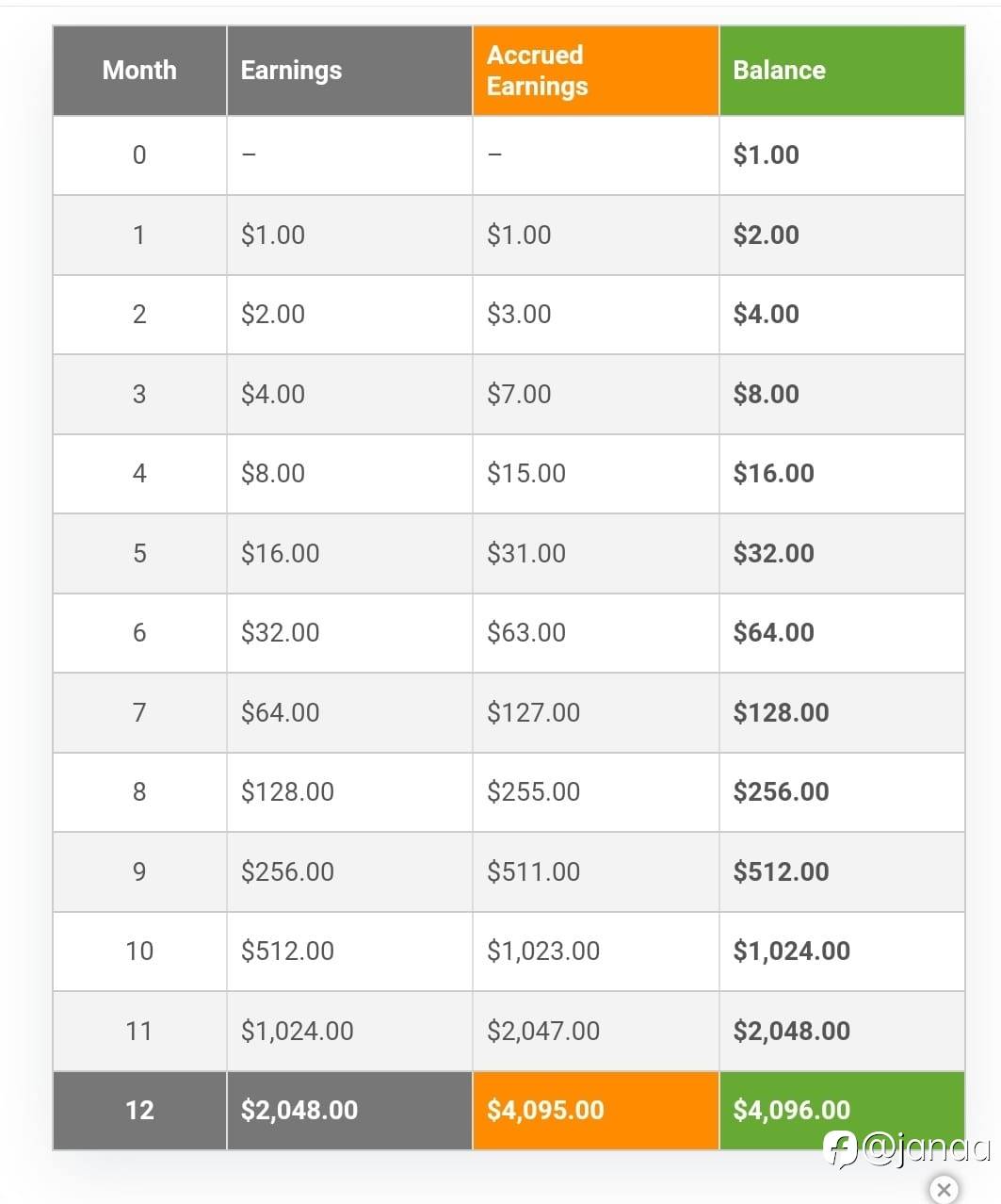Select the month 12 row number cell

[x=139, y=1110]
